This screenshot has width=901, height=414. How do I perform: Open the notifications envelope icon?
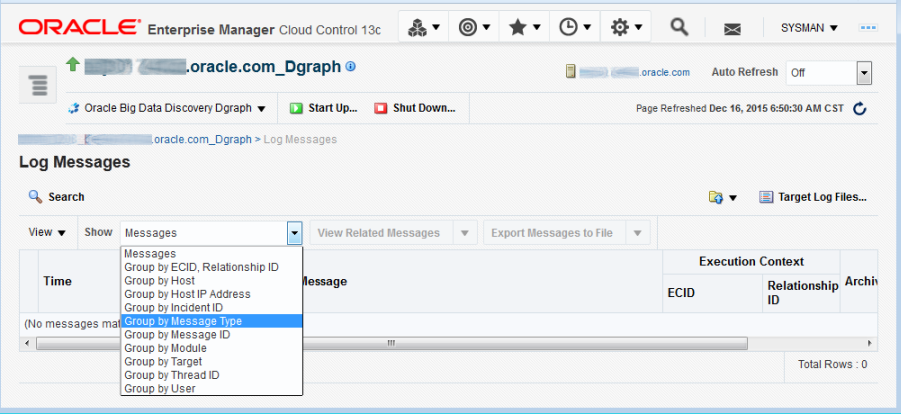pos(732,29)
